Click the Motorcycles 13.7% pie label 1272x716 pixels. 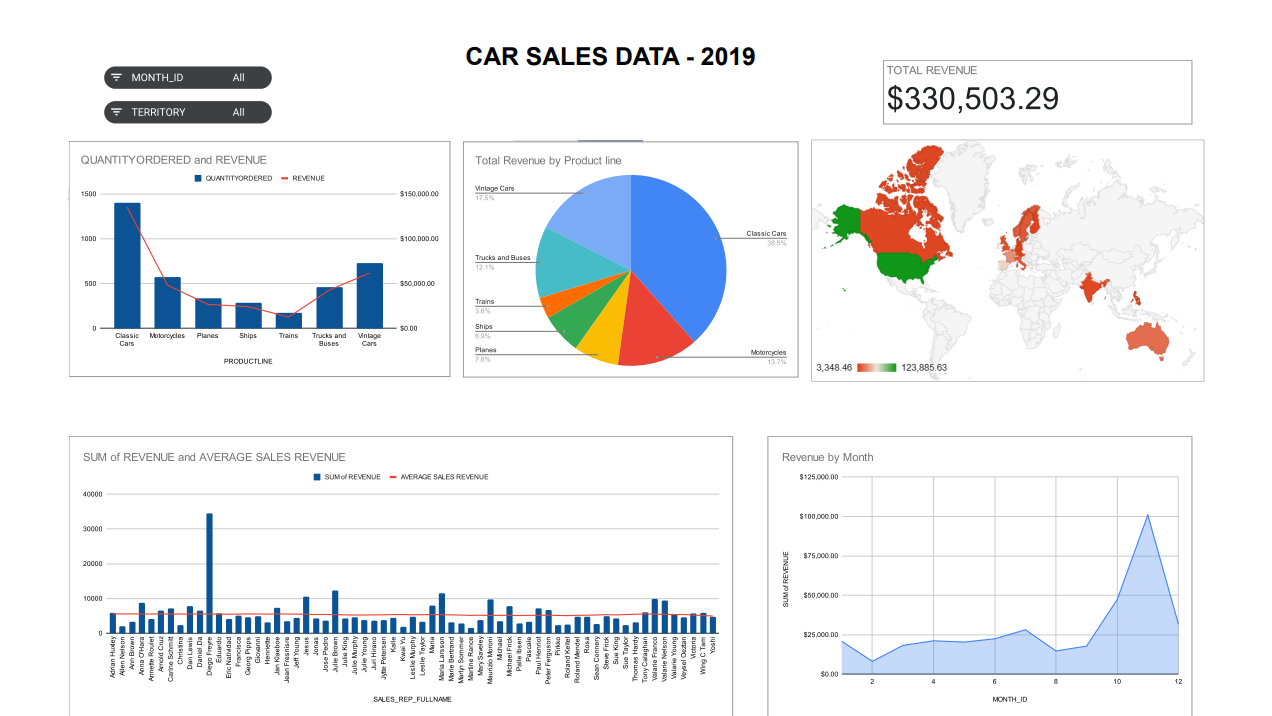coord(768,357)
